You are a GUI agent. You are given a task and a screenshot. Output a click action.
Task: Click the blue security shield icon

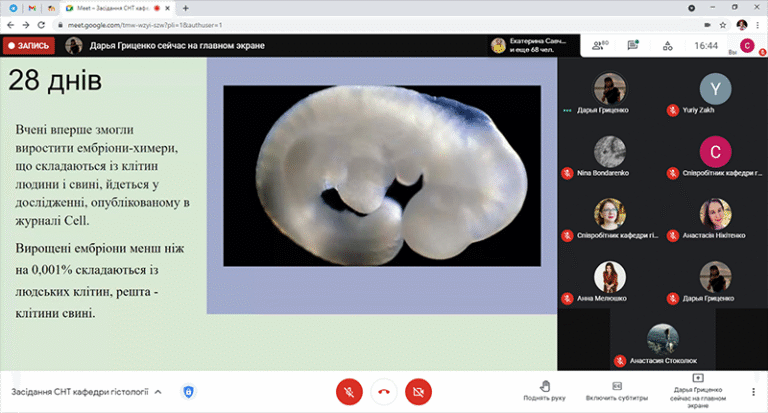coord(187,392)
